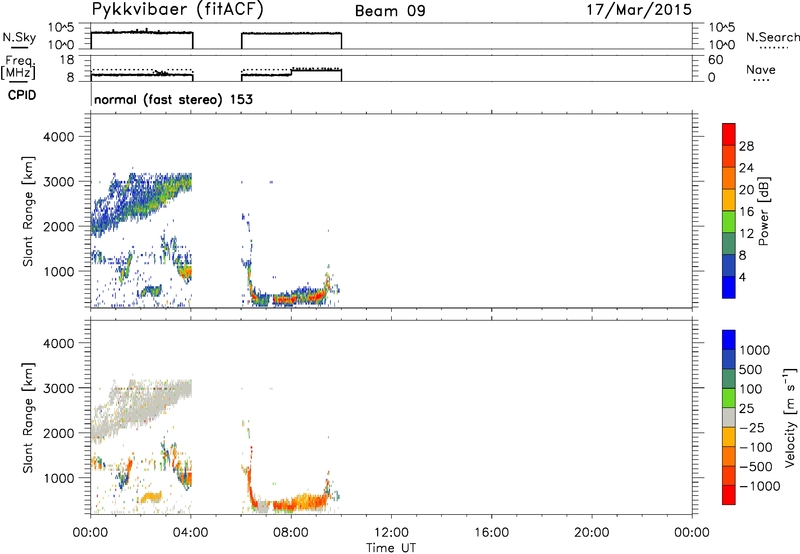This screenshot has width=800, height=554.
Task: Select the "04:00" time tick label
Action: 190,533
